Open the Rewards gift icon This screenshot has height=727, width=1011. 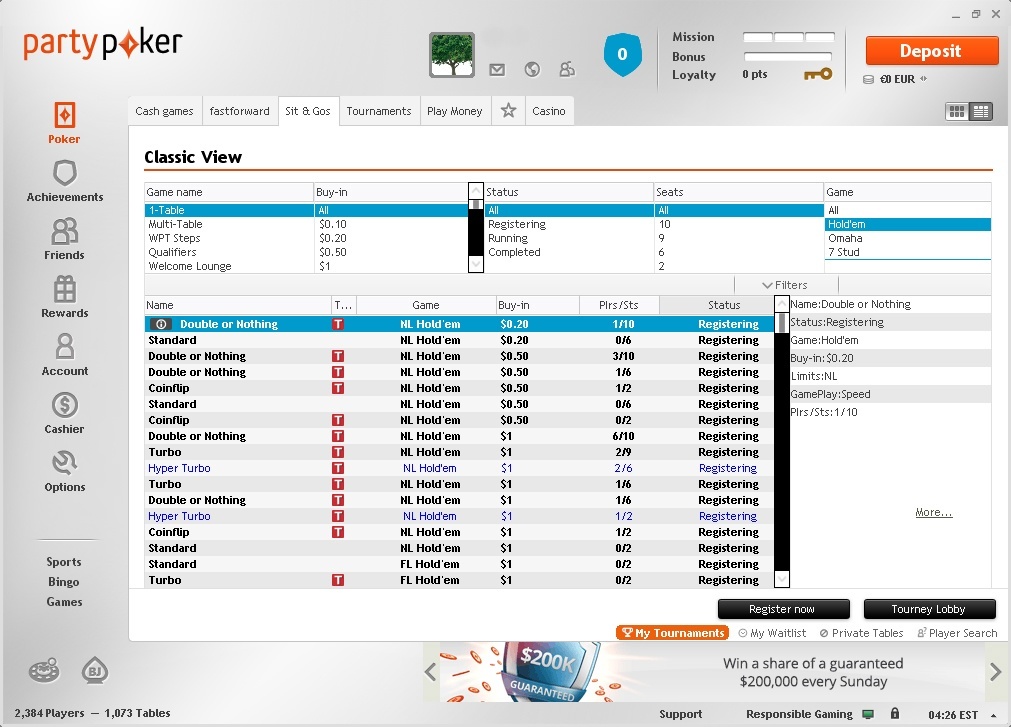[x=64, y=289]
